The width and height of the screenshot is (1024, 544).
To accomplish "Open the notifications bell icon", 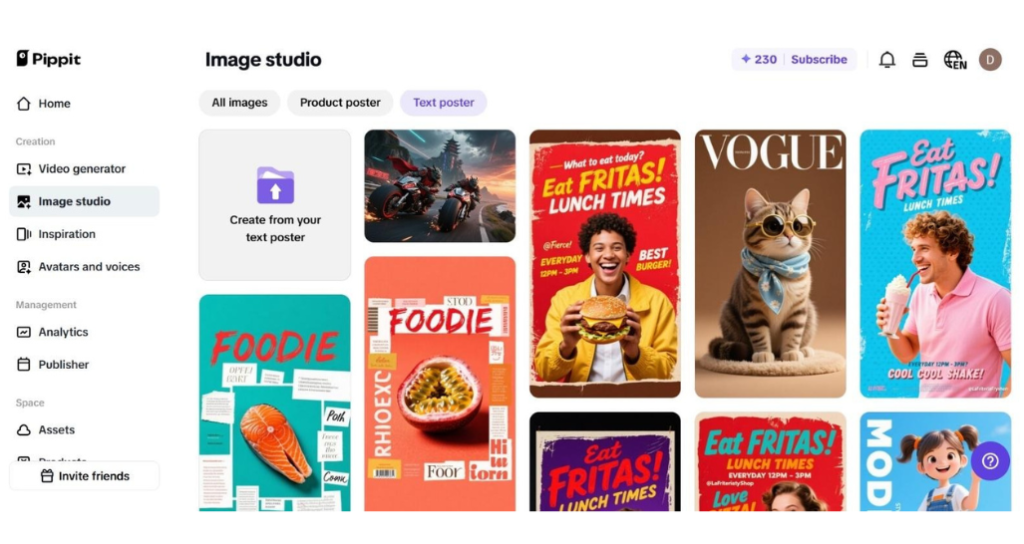I will tap(887, 60).
